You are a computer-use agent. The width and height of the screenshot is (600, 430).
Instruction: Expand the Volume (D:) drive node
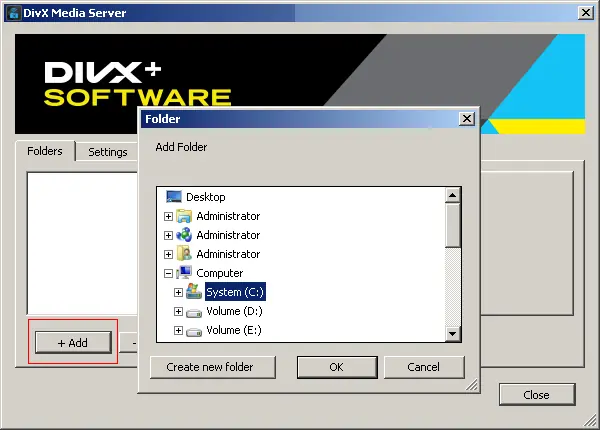[x=178, y=311]
